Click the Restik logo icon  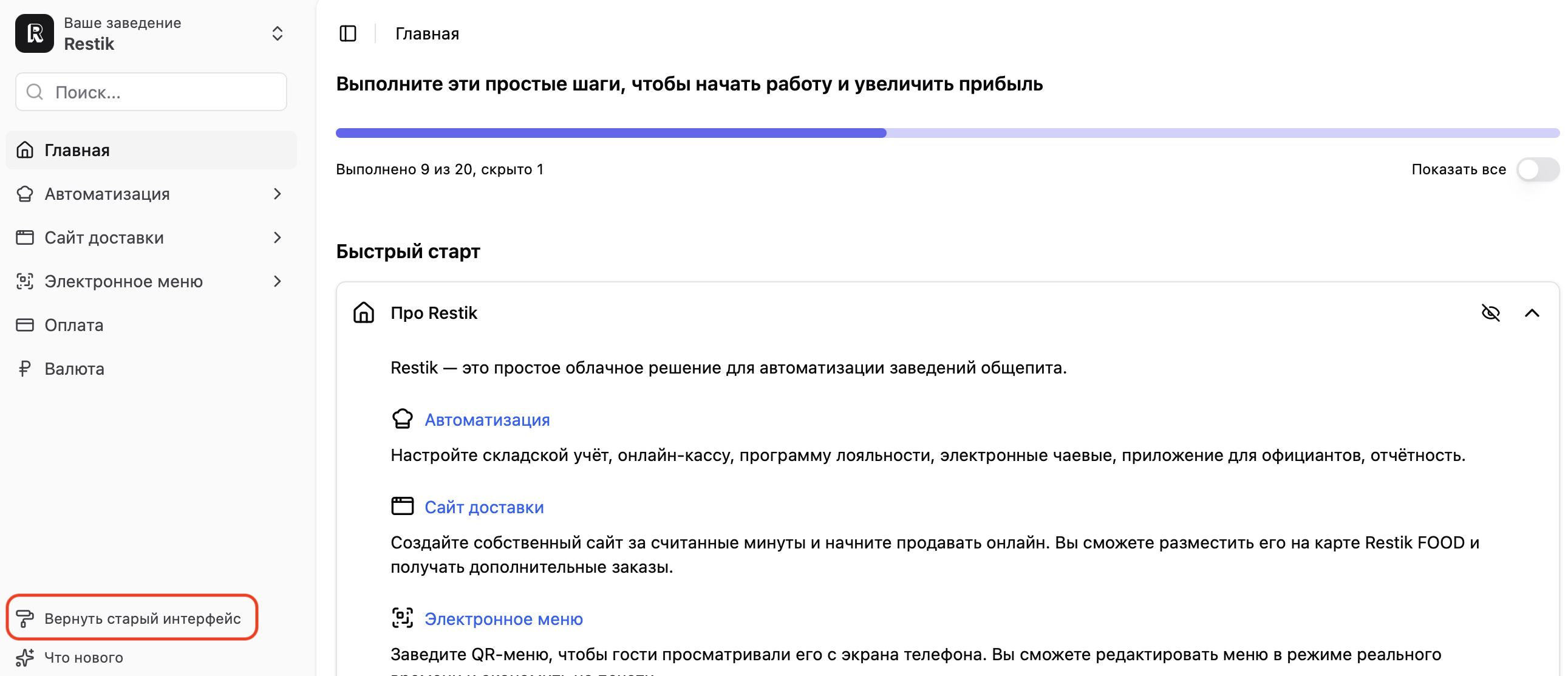pos(35,33)
